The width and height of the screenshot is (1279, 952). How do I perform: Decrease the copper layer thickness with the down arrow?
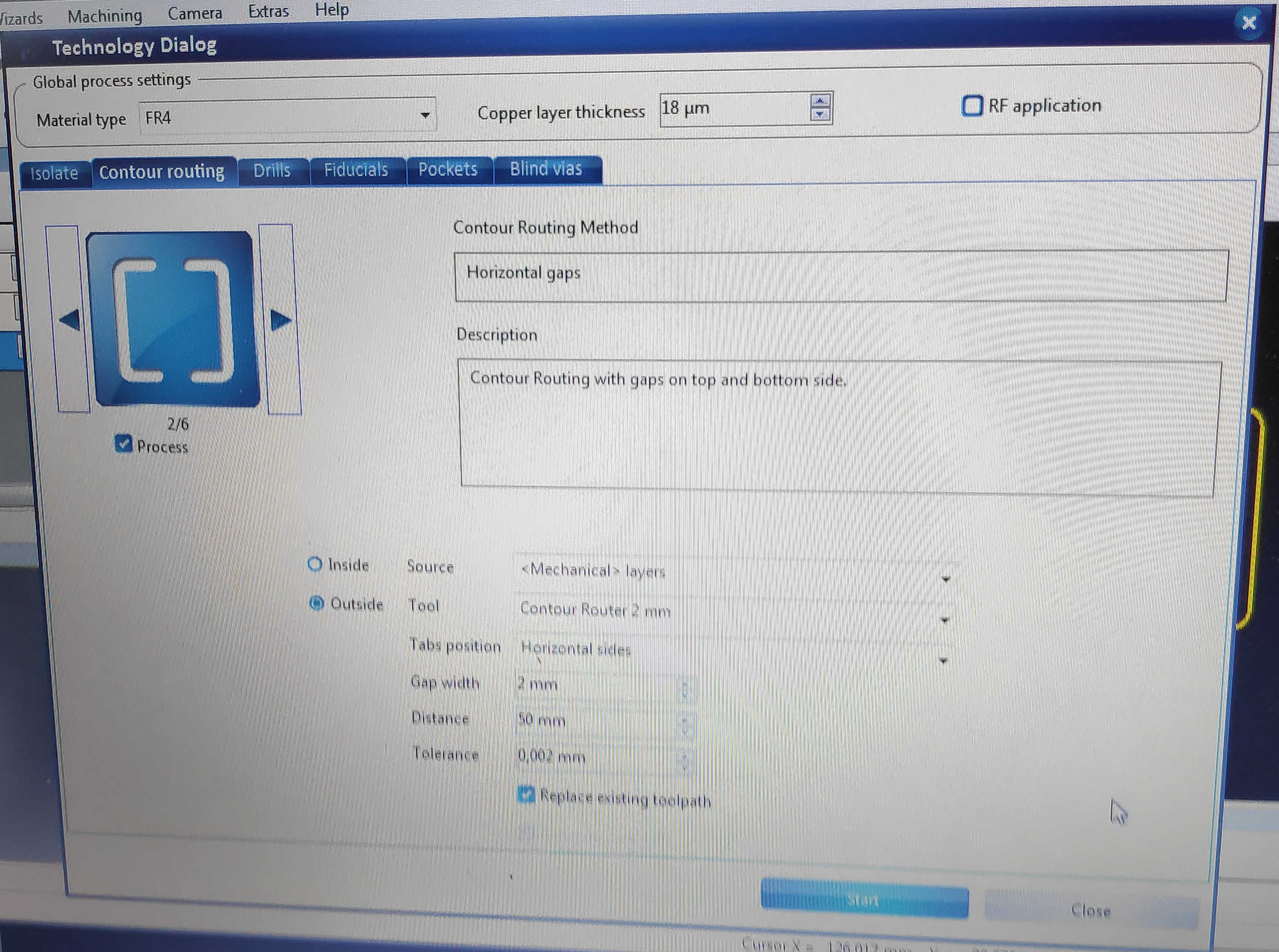(820, 115)
